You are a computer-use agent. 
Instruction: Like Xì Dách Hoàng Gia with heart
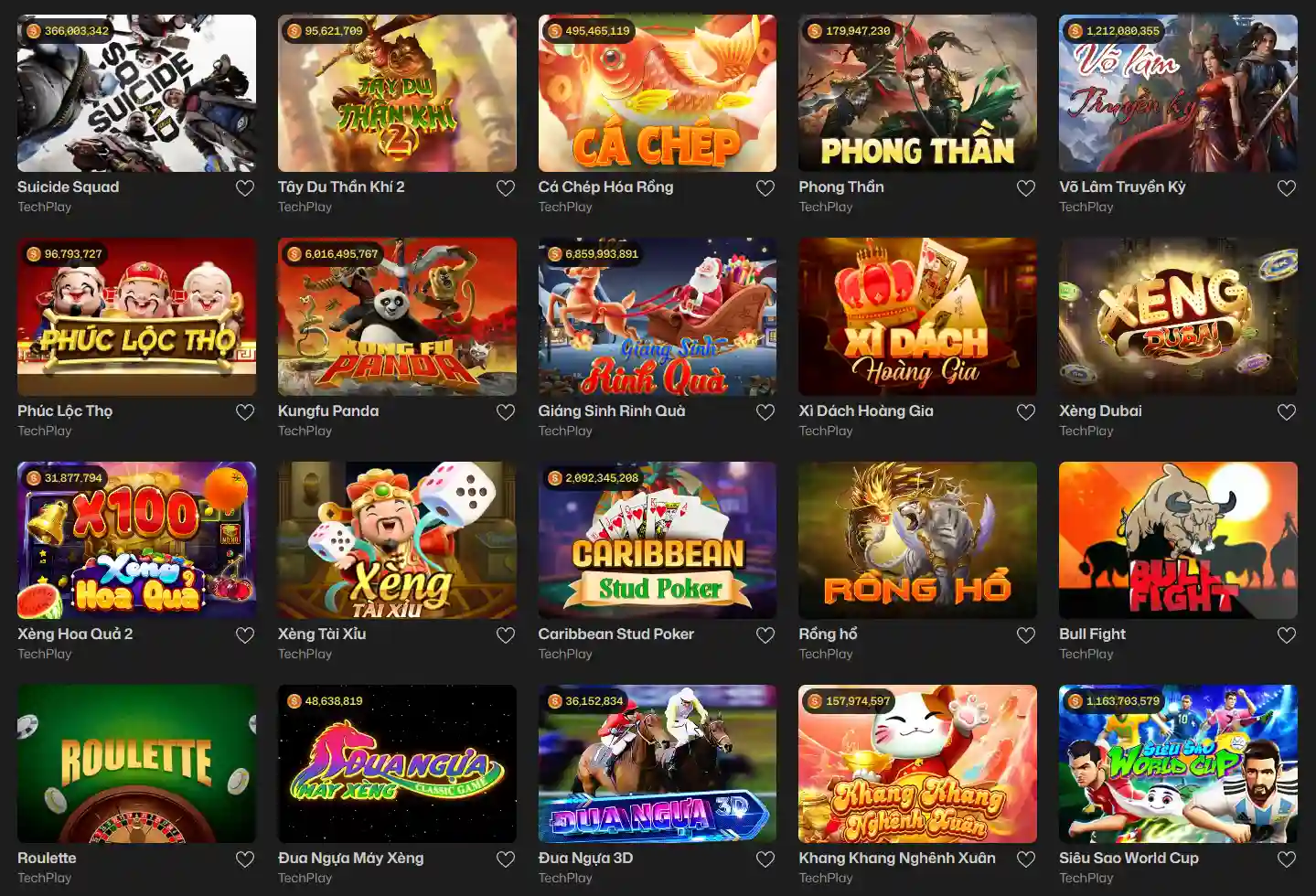(1026, 412)
